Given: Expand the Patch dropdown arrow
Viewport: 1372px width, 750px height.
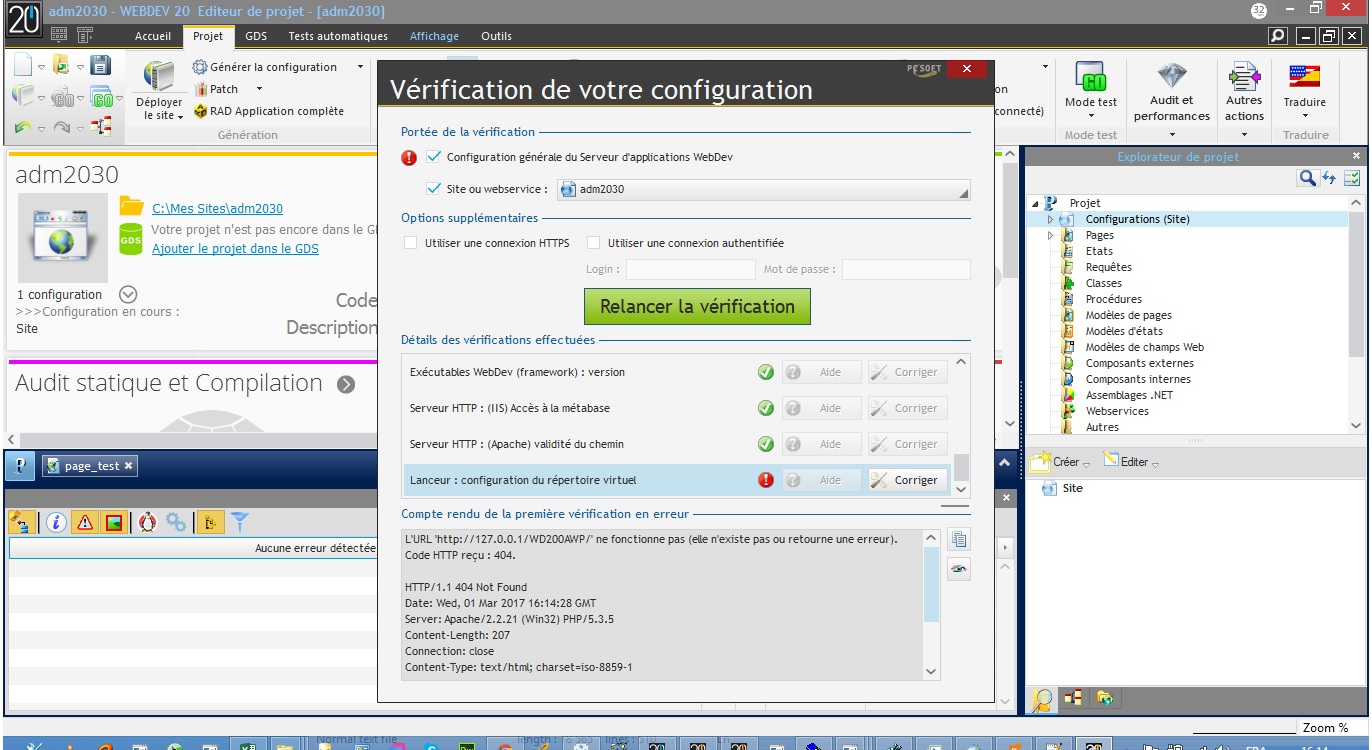Looking at the screenshot, I should point(260,89).
